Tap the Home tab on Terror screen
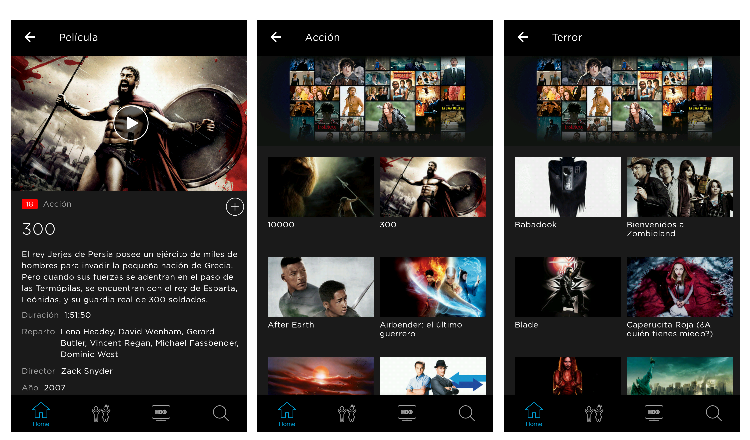The height and width of the screenshot is (440, 750). pos(533,413)
